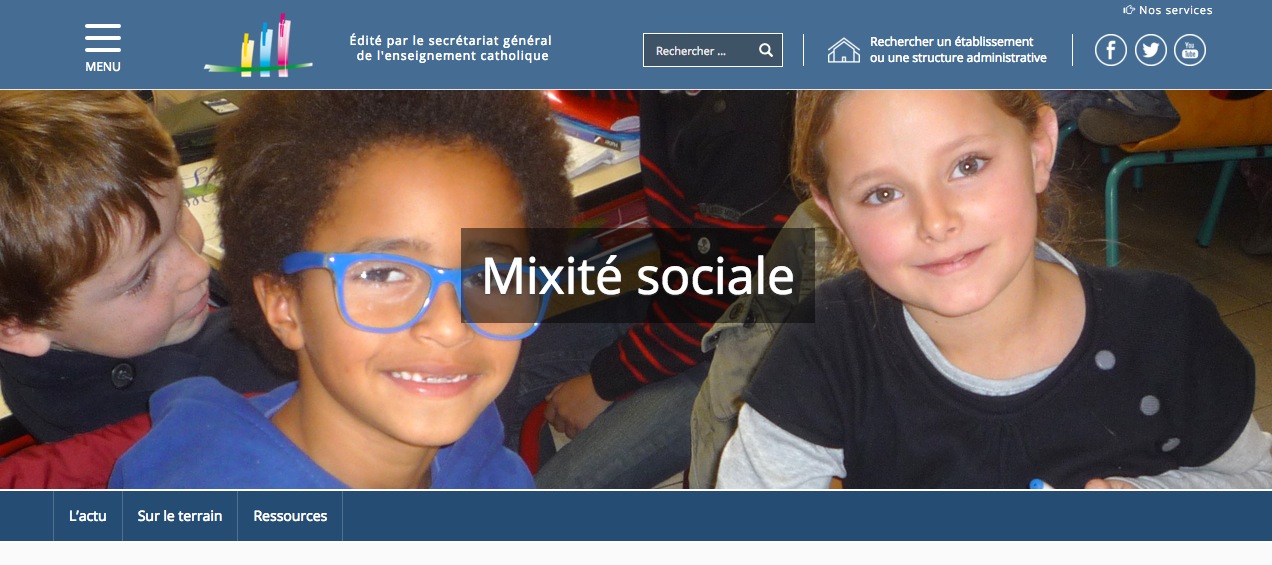The image size is (1272, 565).
Task: Select the Sur le terrain tab
Action: click(x=180, y=516)
